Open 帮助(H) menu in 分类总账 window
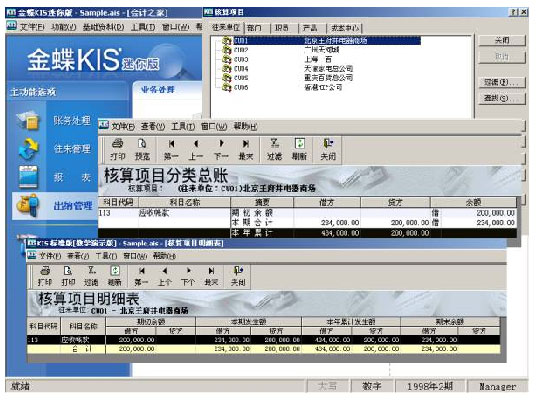This screenshot has width=536, height=401. [245, 126]
